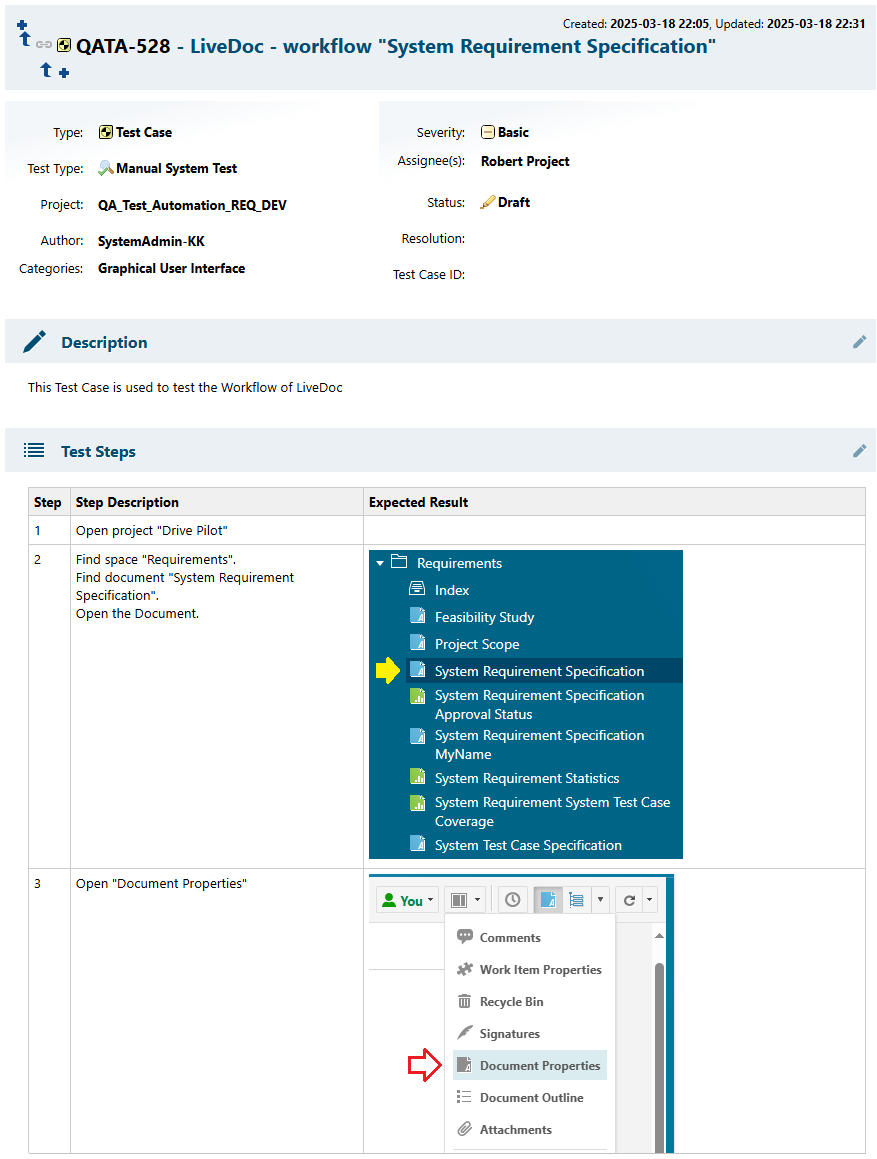Expand the columns layout dropdown arrow

coord(476,899)
